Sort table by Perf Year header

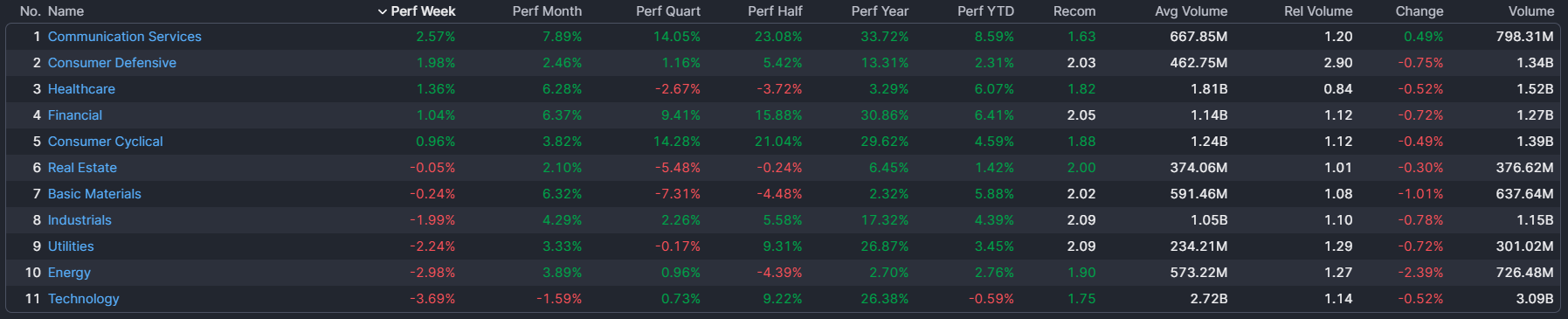880,11
